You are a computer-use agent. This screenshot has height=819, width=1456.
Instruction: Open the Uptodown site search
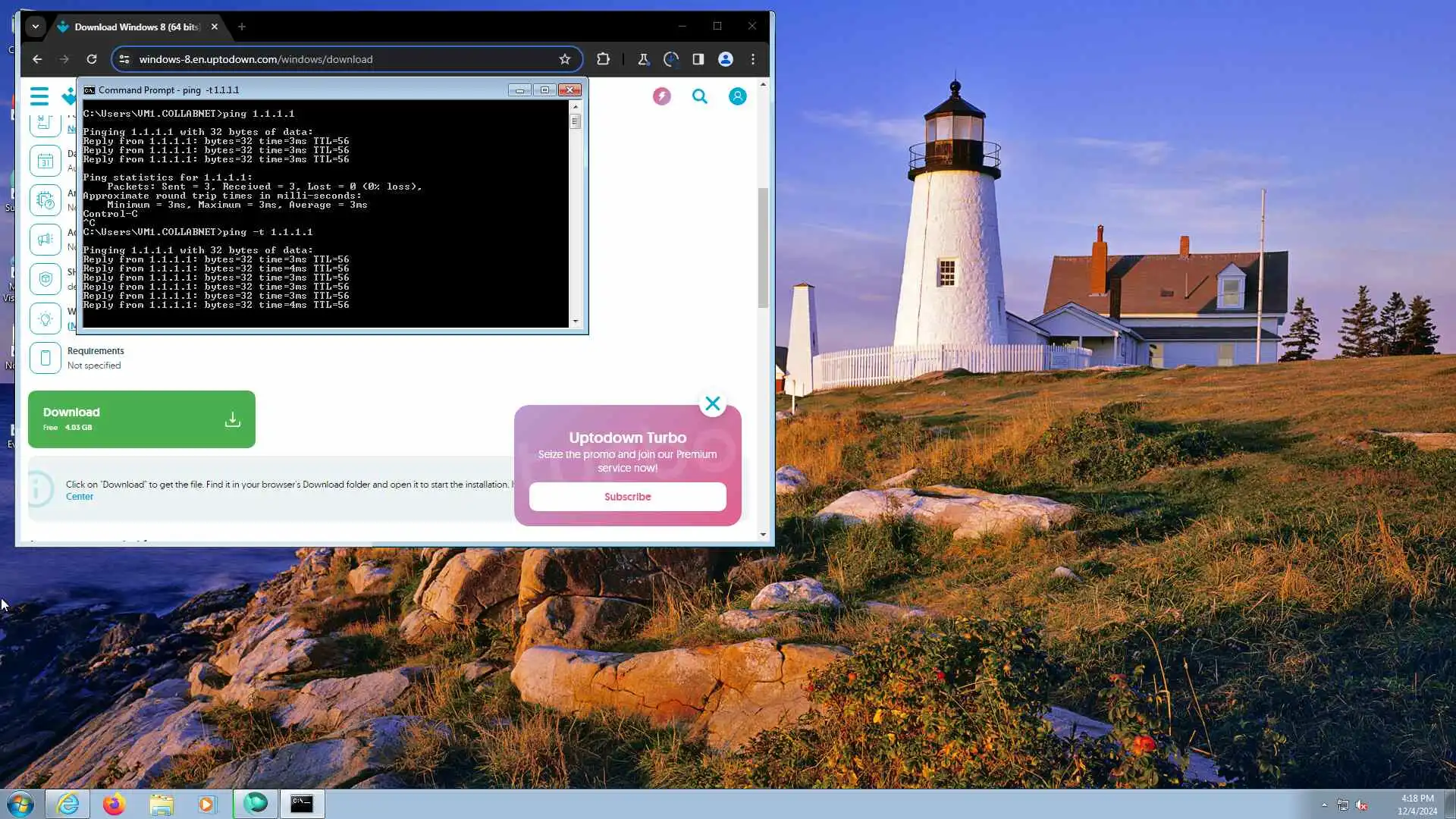pyautogui.click(x=699, y=96)
